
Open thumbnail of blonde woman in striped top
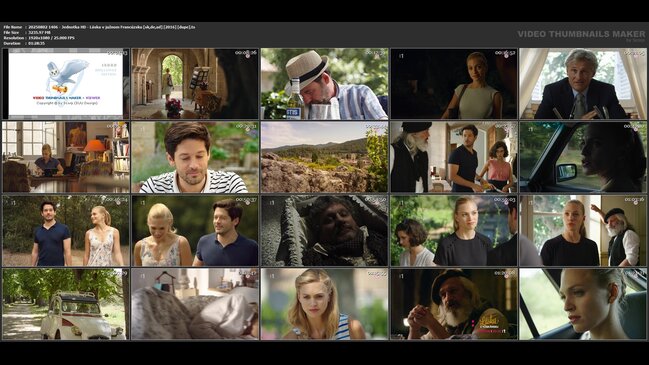324,304
